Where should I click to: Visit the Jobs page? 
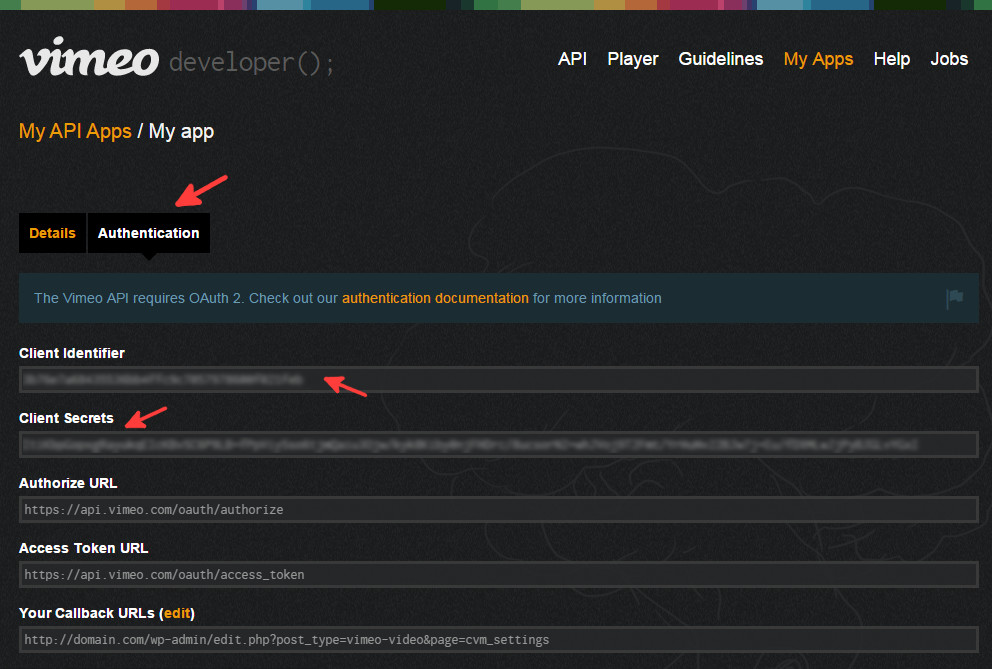[949, 59]
